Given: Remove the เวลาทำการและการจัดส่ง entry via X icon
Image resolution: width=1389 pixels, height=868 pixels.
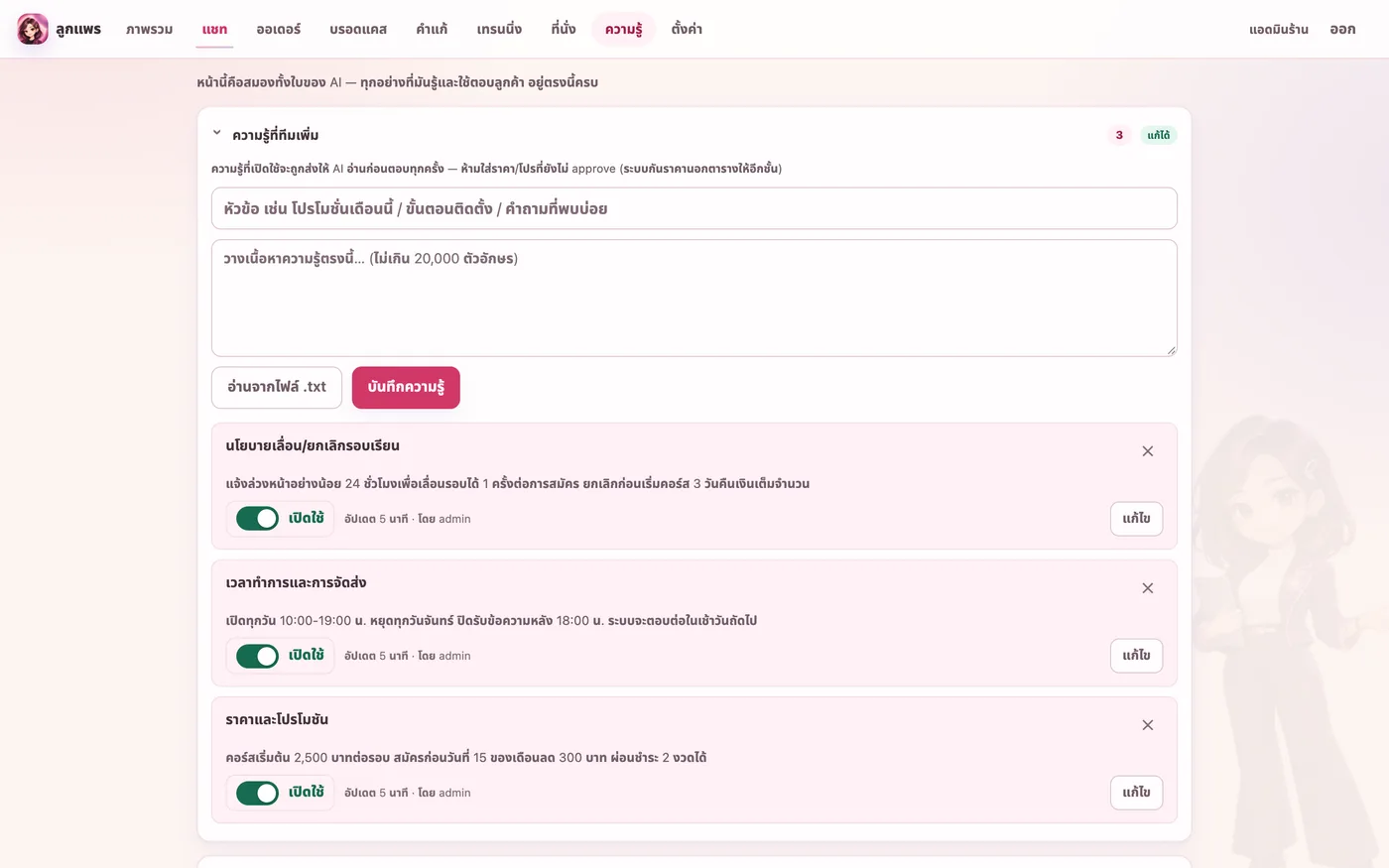Looking at the screenshot, I should coord(1148,588).
